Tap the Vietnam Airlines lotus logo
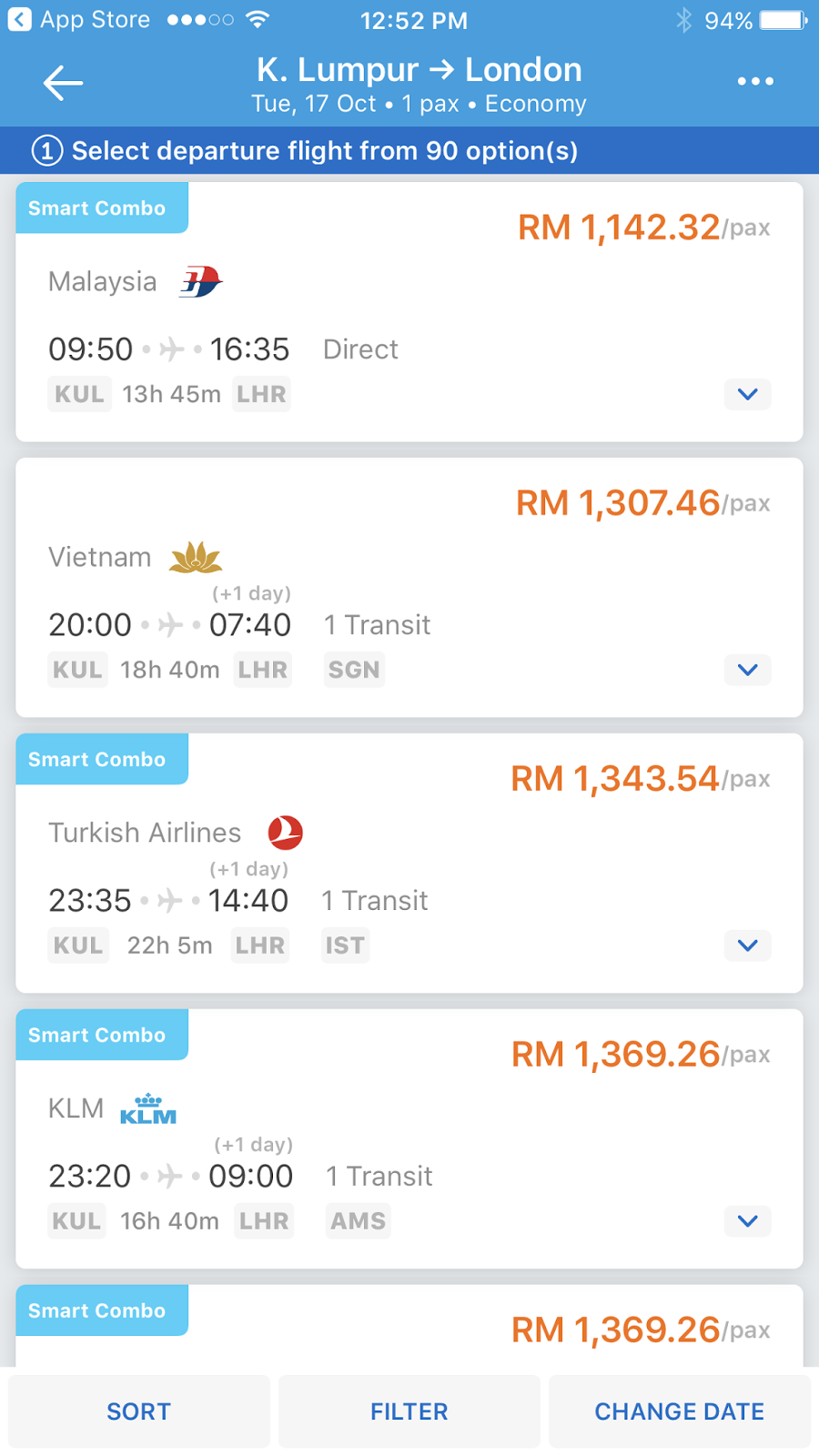The height and width of the screenshot is (1456, 819). point(196,557)
